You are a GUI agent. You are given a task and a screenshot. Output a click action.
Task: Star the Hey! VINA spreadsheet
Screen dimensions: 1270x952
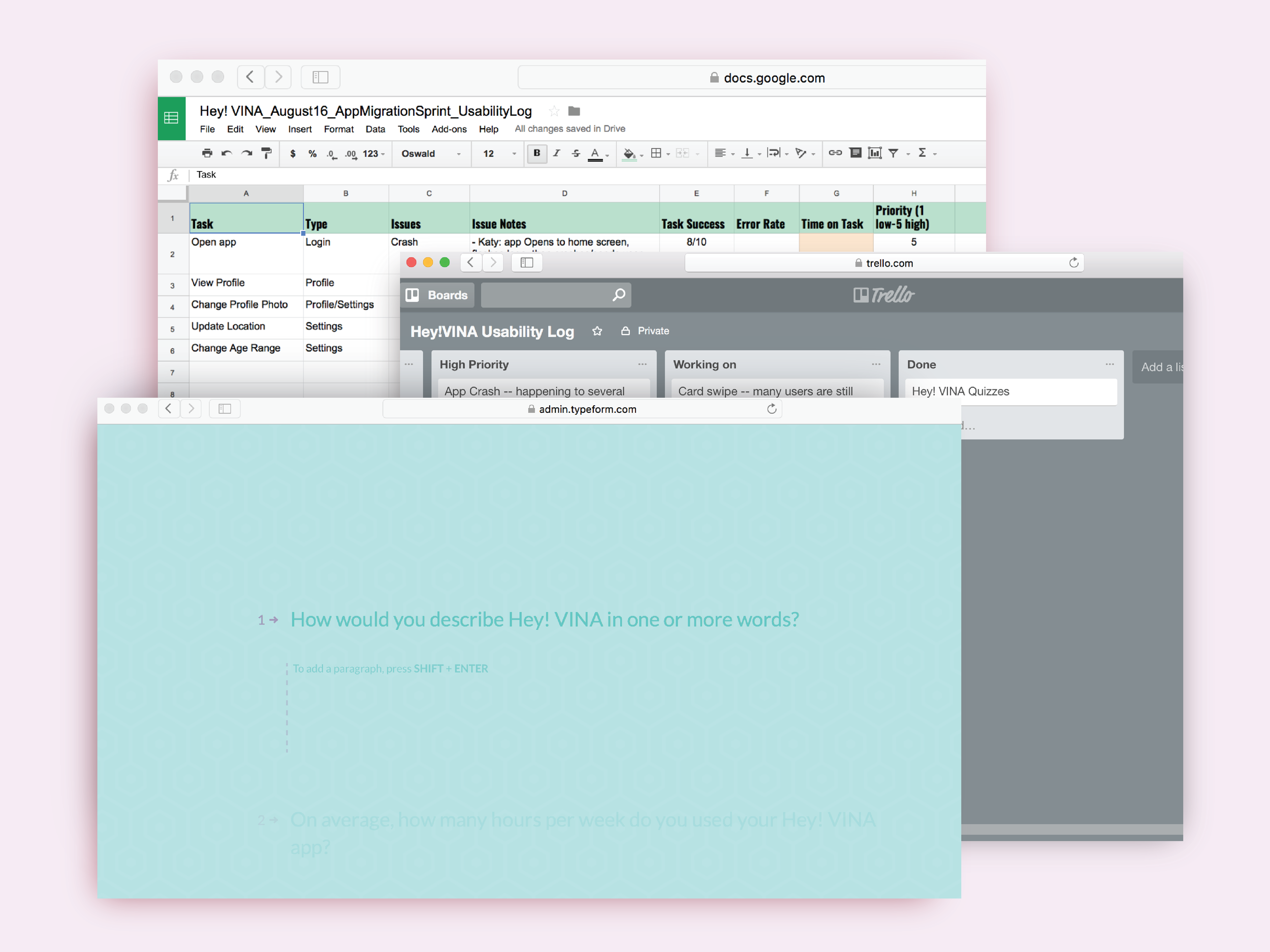click(x=554, y=111)
